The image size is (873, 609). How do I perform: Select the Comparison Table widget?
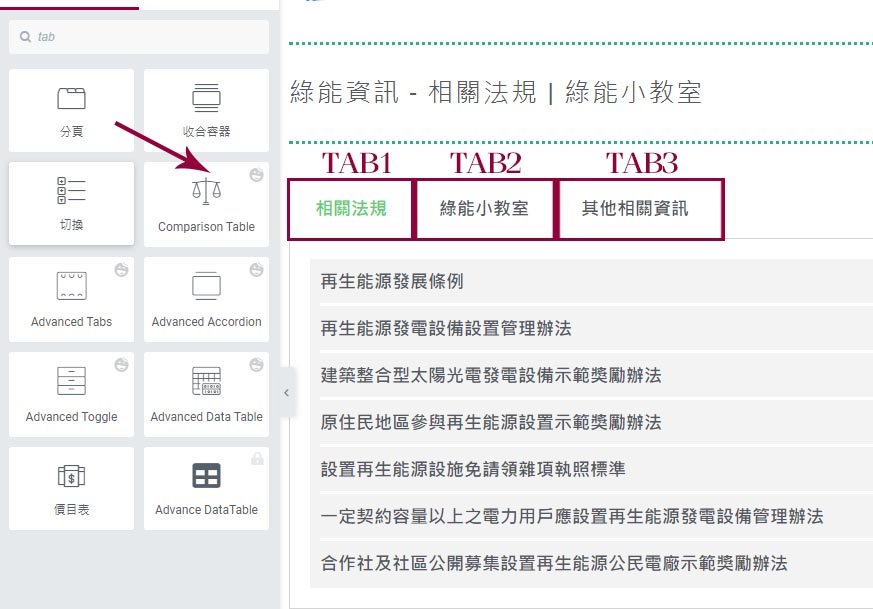point(206,204)
